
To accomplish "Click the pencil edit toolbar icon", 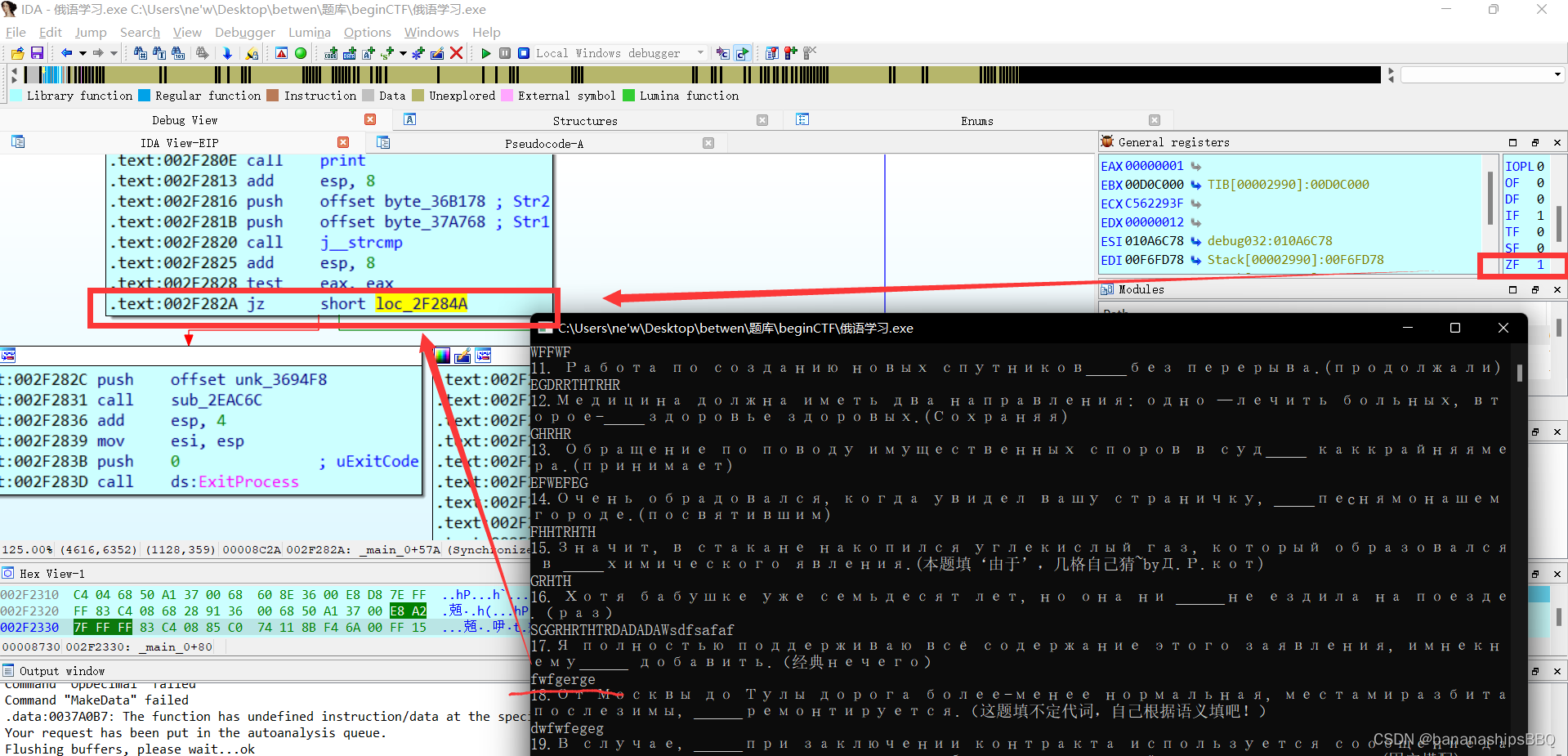I will [437, 53].
